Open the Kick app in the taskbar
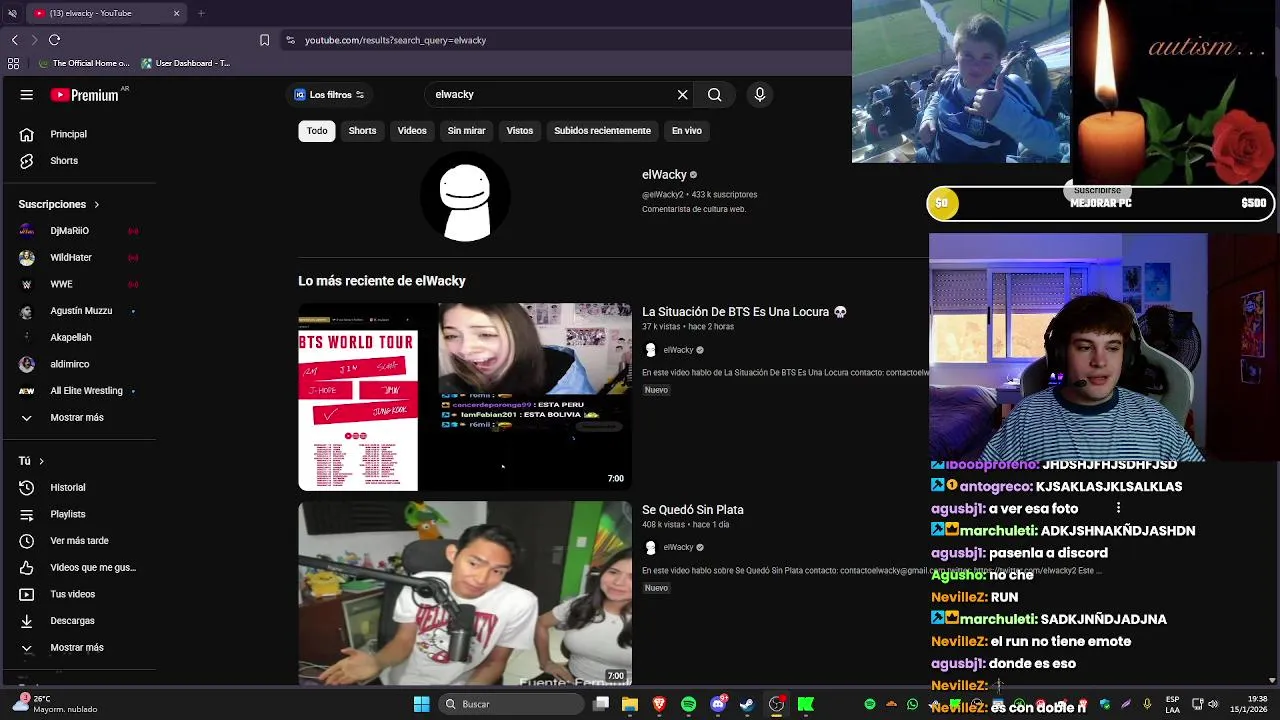Viewport: 1280px width, 720px height. click(x=806, y=704)
